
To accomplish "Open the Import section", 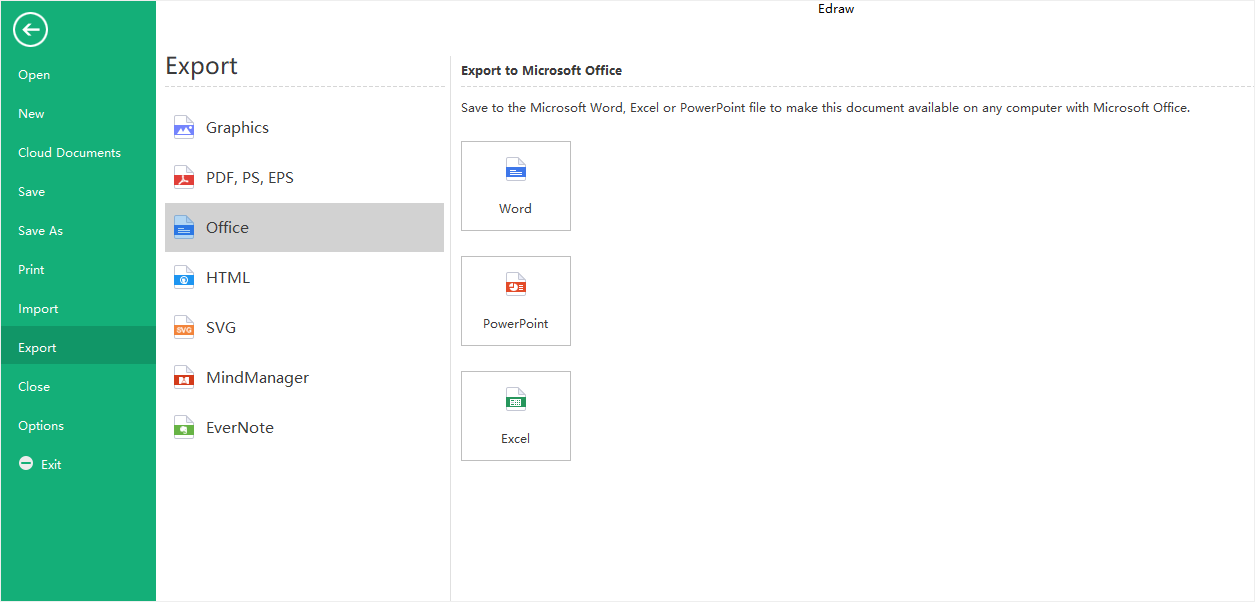I will 38,309.
